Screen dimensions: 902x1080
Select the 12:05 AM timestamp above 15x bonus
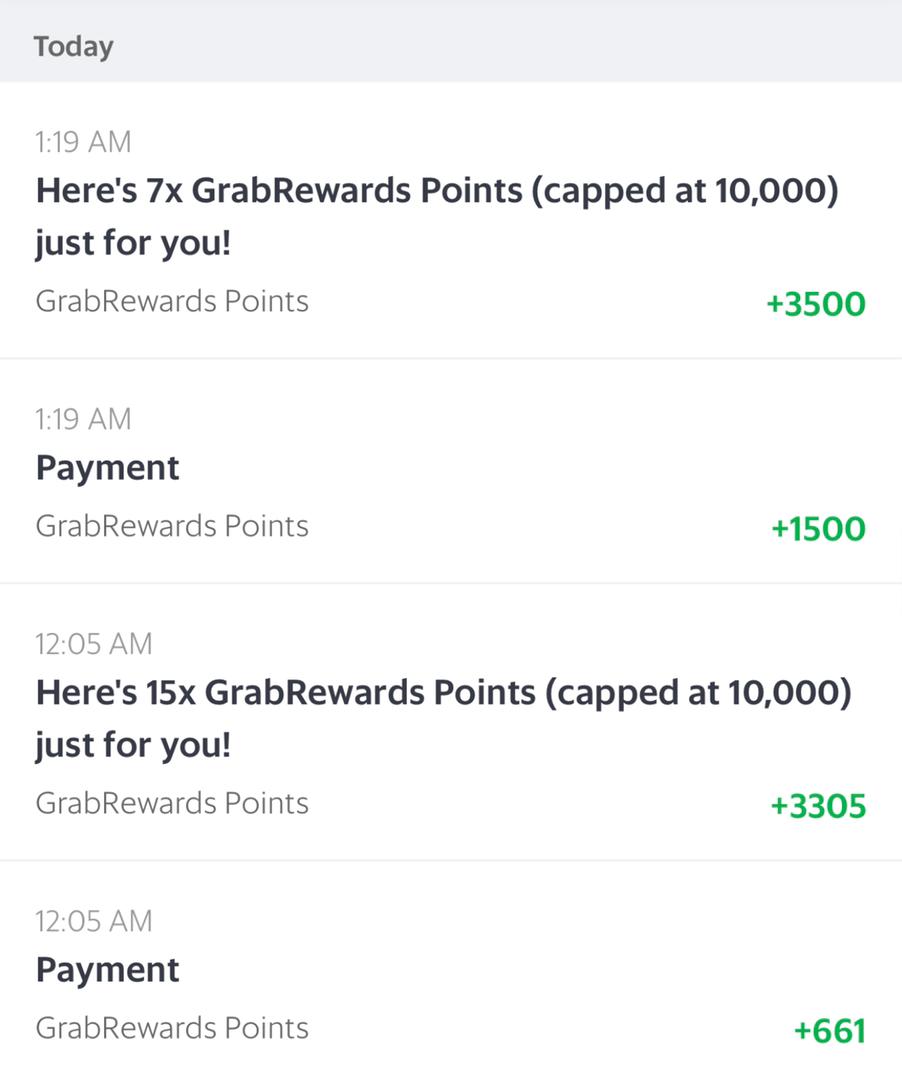[x=94, y=644]
